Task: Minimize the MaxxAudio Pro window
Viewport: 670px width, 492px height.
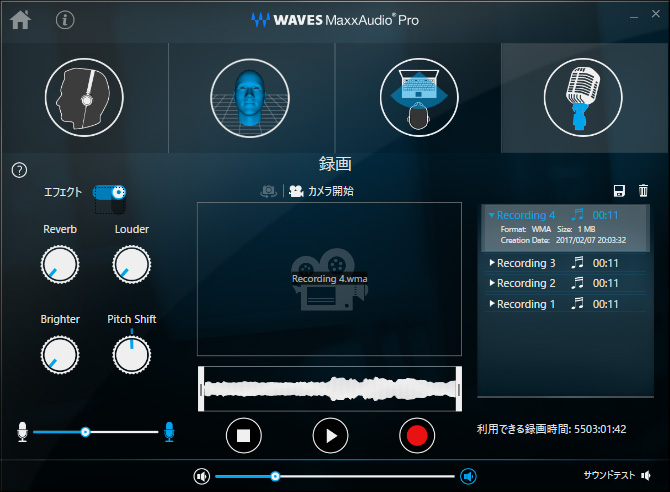Action: point(634,17)
